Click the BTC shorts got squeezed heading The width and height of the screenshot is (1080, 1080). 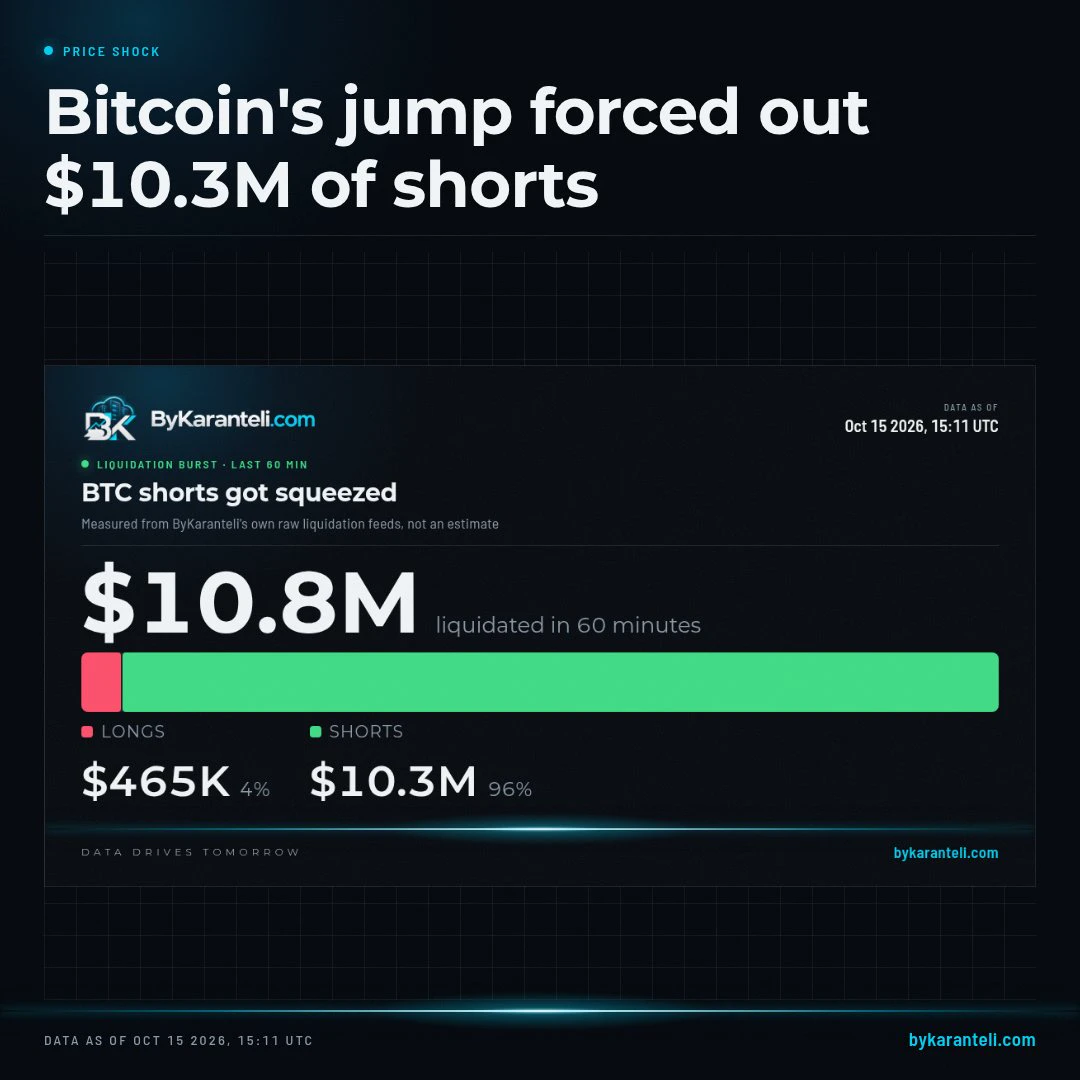tap(239, 493)
